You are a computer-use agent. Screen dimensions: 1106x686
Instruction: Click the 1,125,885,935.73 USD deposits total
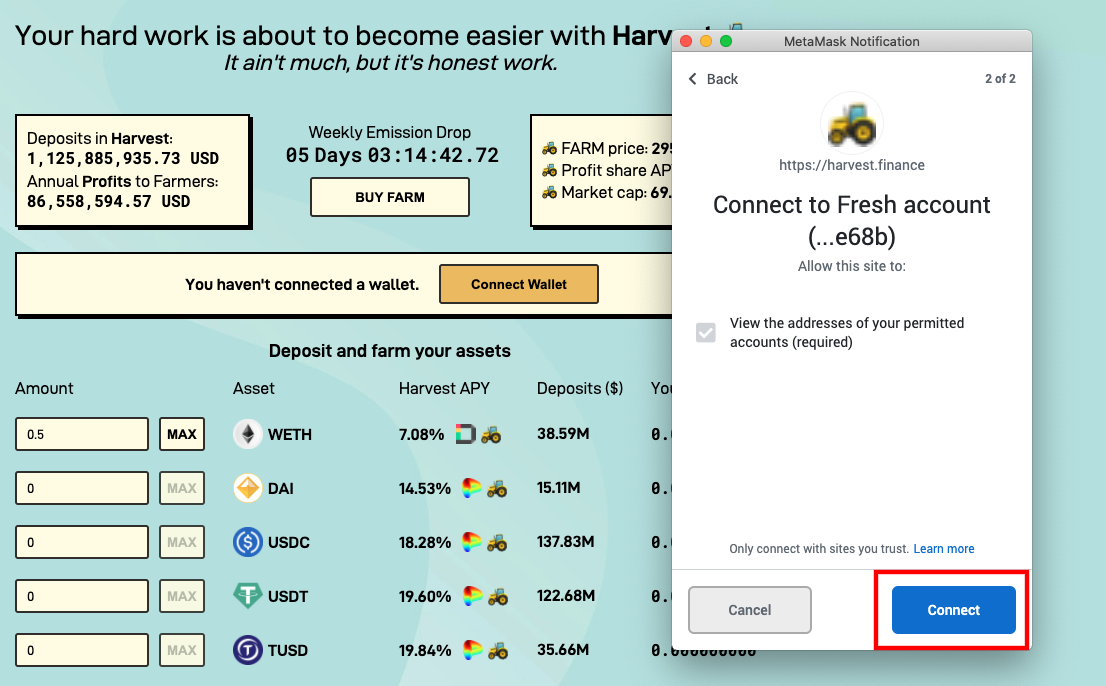123,159
